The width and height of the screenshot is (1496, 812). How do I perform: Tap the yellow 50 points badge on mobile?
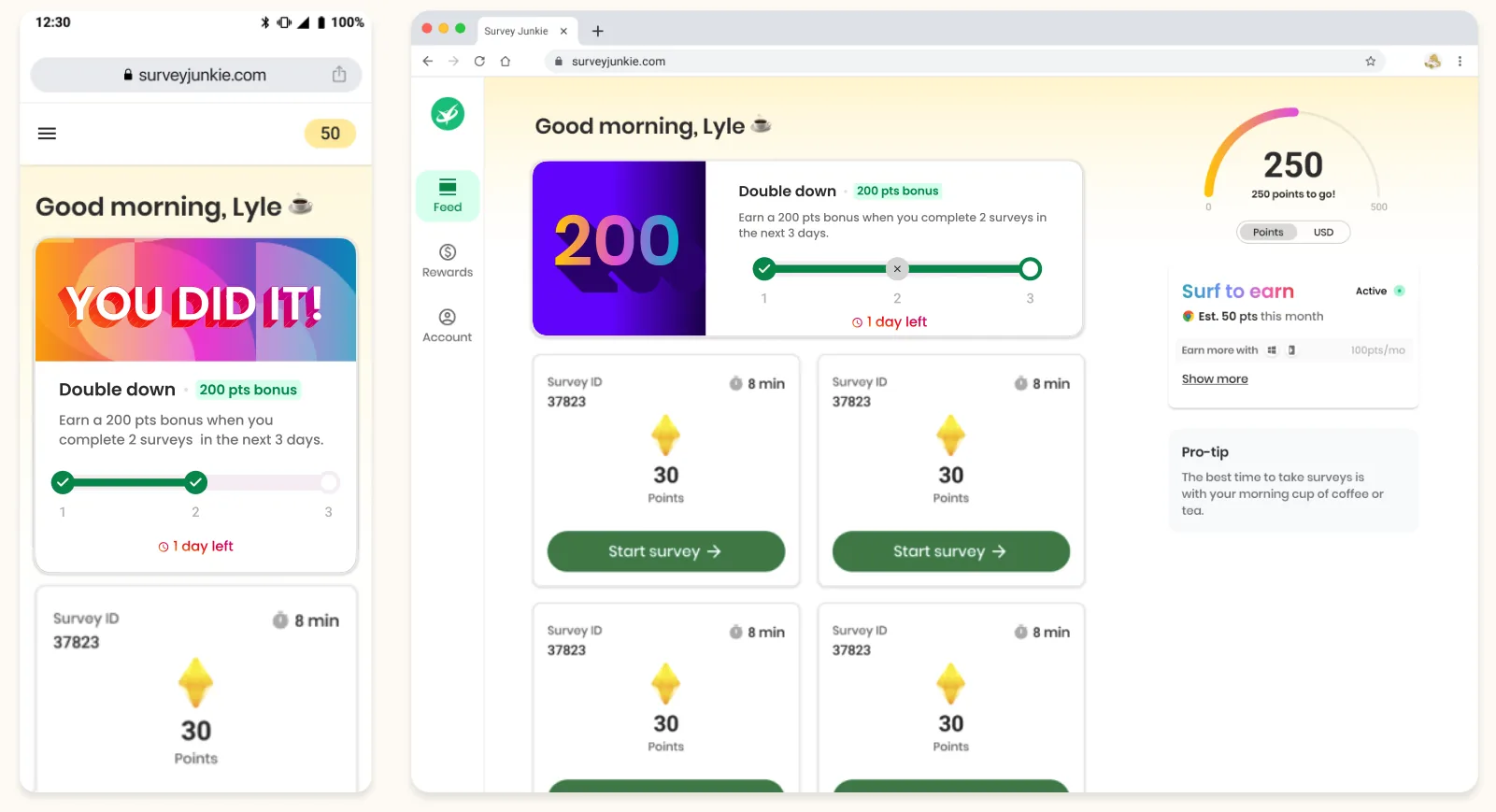click(330, 134)
